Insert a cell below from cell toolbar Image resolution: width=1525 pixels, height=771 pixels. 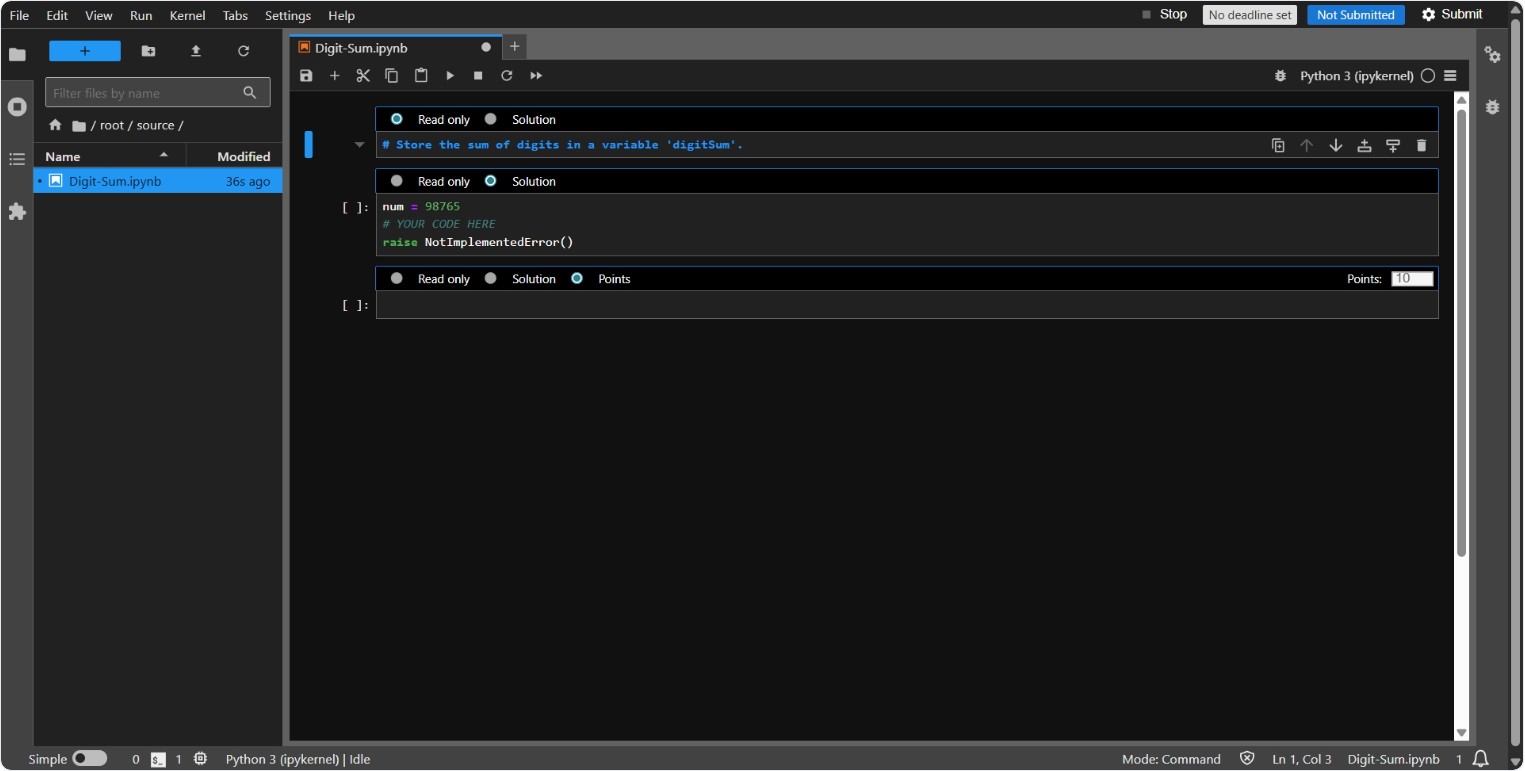pyautogui.click(x=1393, y=146)
